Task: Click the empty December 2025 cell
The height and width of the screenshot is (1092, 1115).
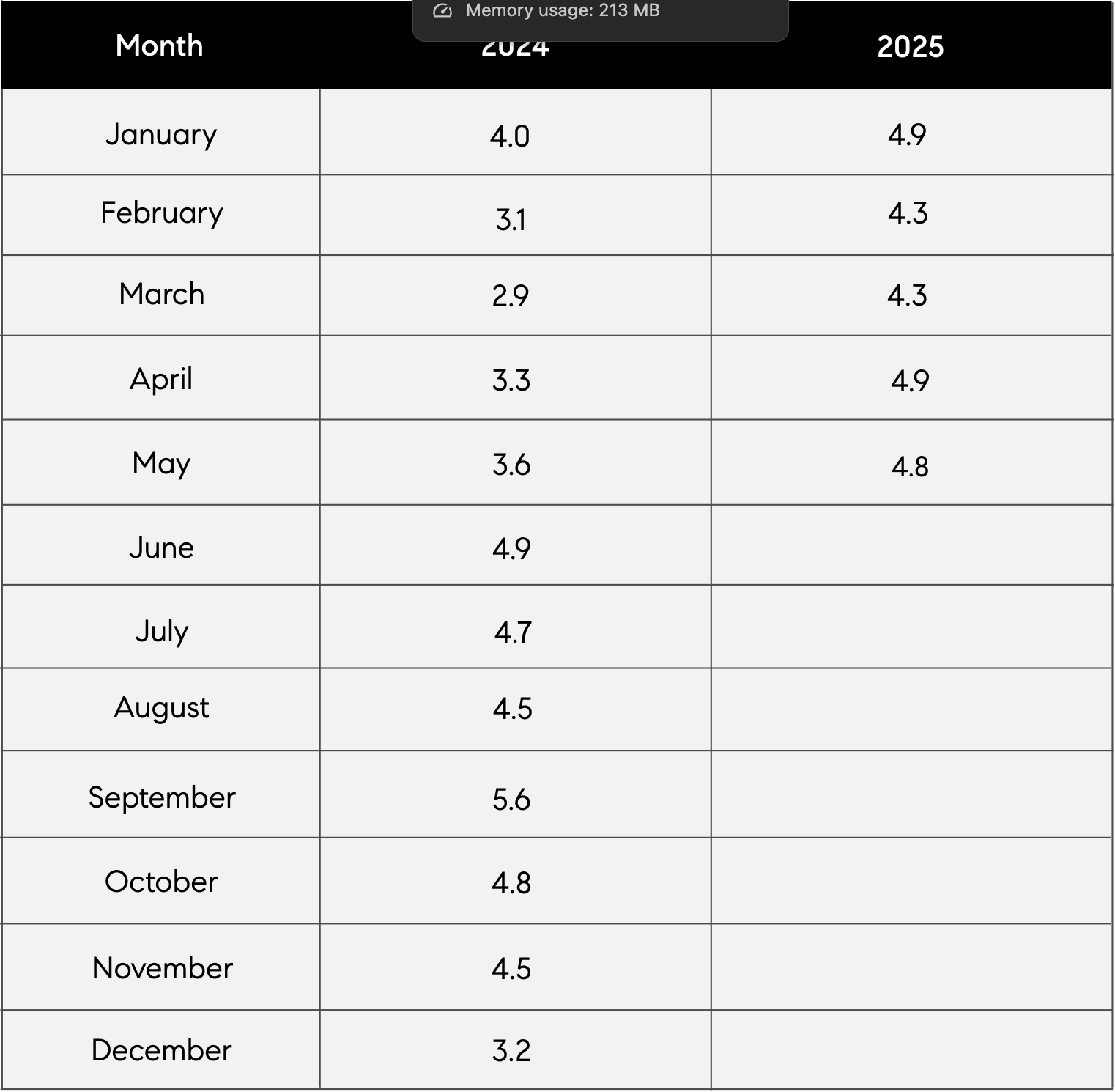Action: click(911, 1049)
